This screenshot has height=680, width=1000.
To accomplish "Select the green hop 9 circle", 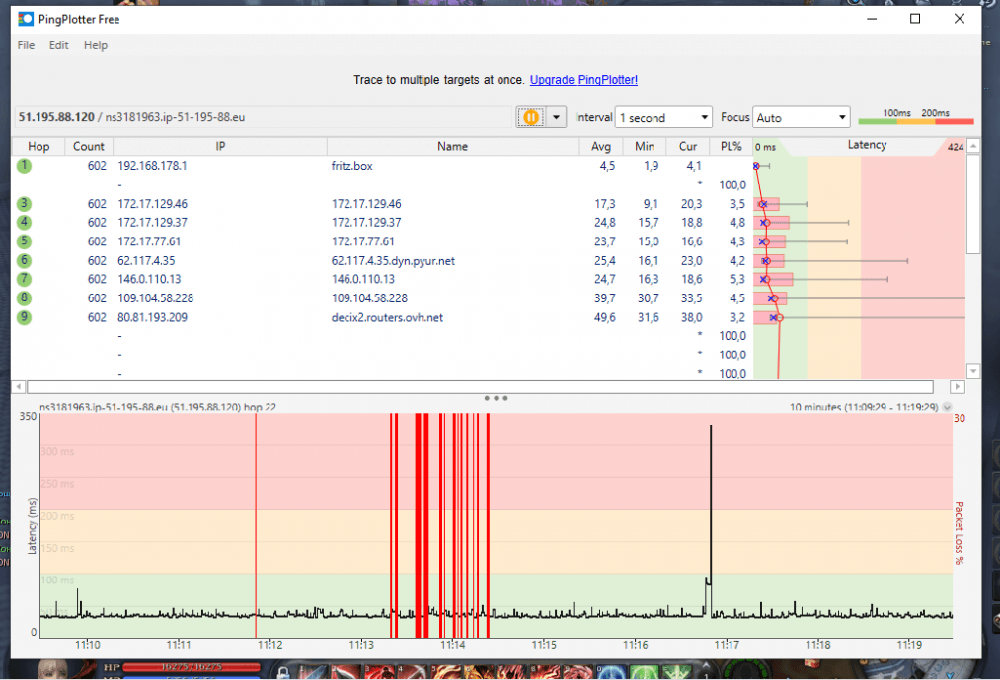I will click(x=24, y=318).
